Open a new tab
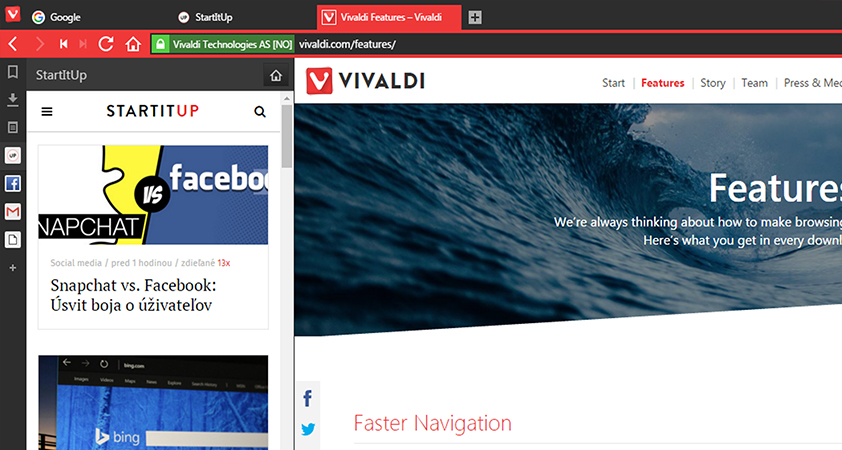Image resolution: width=842 pixels, height=450 pixels. point(475,17)
